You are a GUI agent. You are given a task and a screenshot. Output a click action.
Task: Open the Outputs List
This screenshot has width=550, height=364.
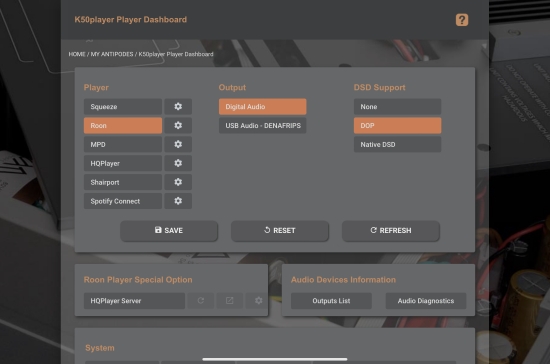tap(331, 301)
